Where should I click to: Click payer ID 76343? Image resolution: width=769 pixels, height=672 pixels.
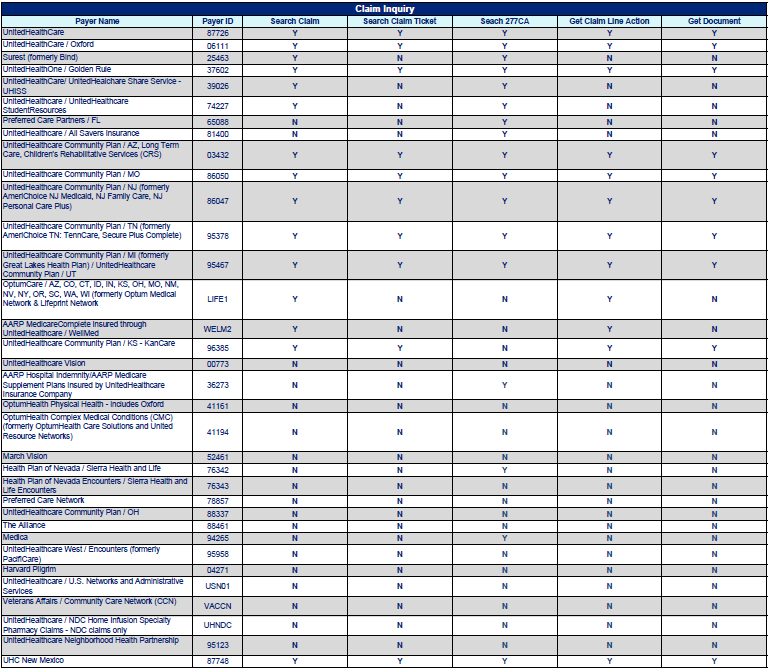point(218,486)
